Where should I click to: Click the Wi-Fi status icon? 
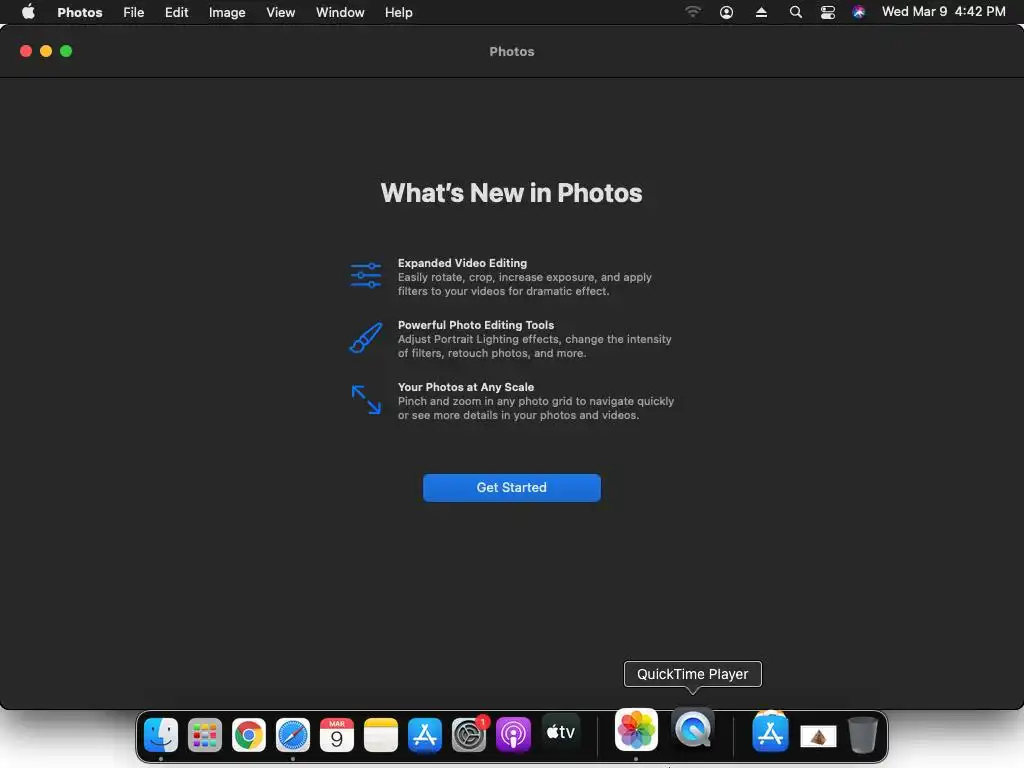(693, 12)
